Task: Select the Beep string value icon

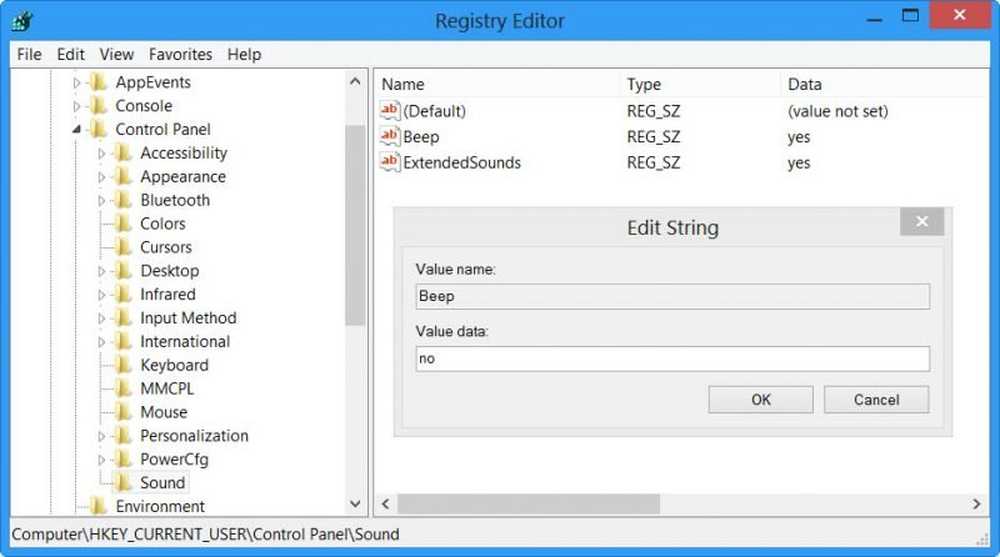Action: pos(390,137)
